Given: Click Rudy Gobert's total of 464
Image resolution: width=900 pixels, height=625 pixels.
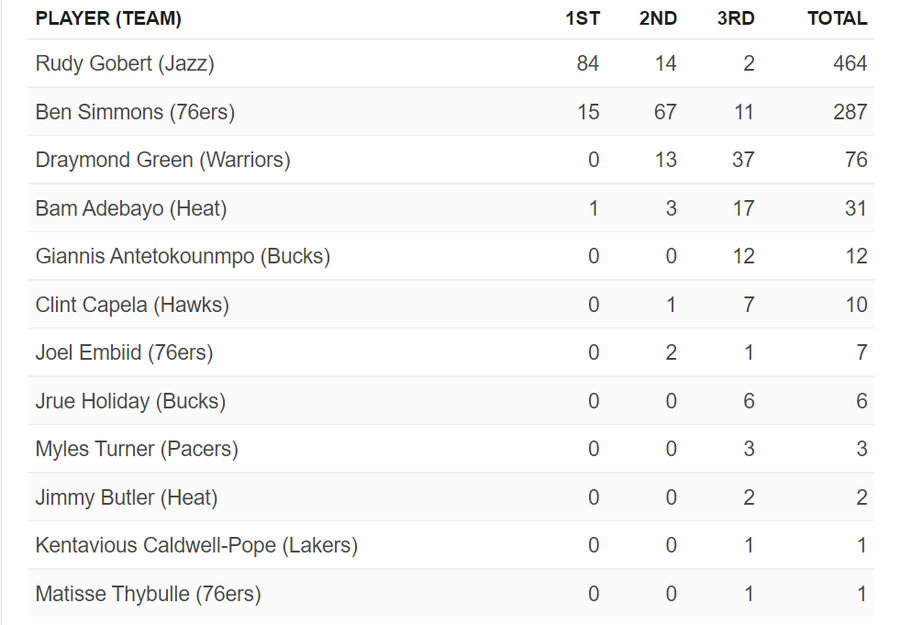Looking at the screenshot, I should coord(850,64).
